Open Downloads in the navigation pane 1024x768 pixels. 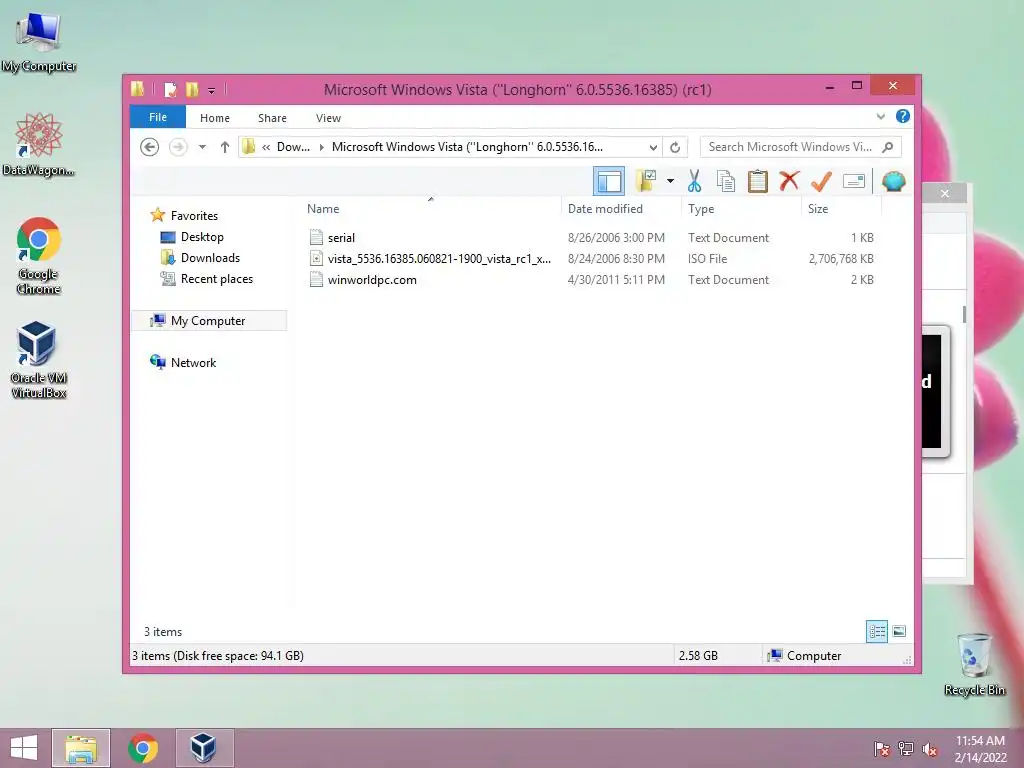210,258
